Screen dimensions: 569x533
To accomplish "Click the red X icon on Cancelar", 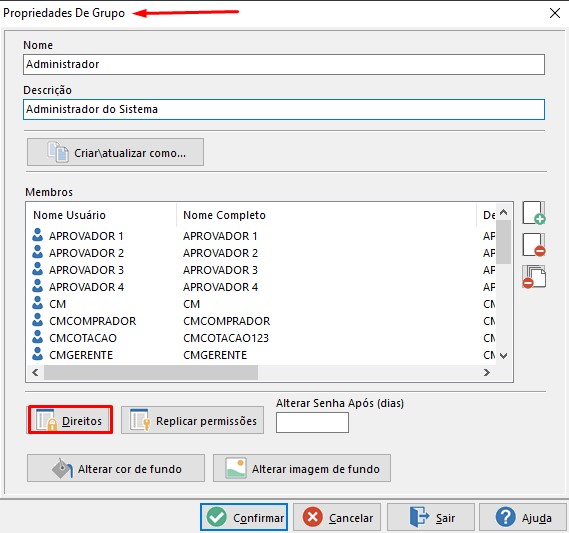I will [x=312, y=517].
